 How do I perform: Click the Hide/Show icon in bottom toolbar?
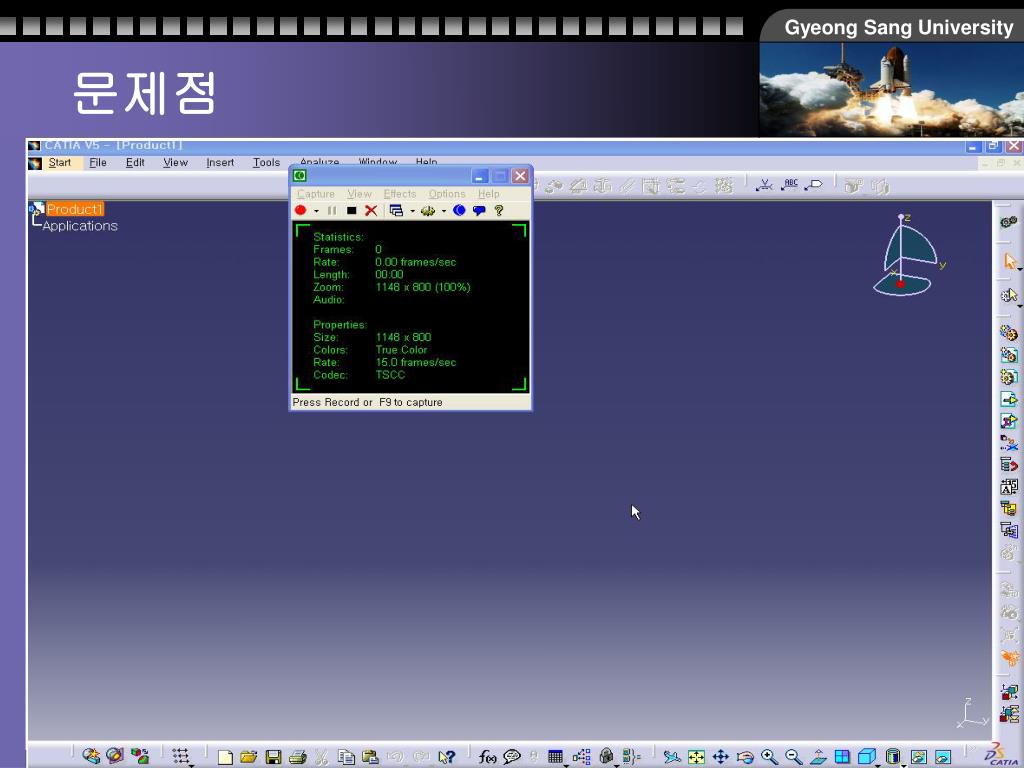click(x=918, y=756)
